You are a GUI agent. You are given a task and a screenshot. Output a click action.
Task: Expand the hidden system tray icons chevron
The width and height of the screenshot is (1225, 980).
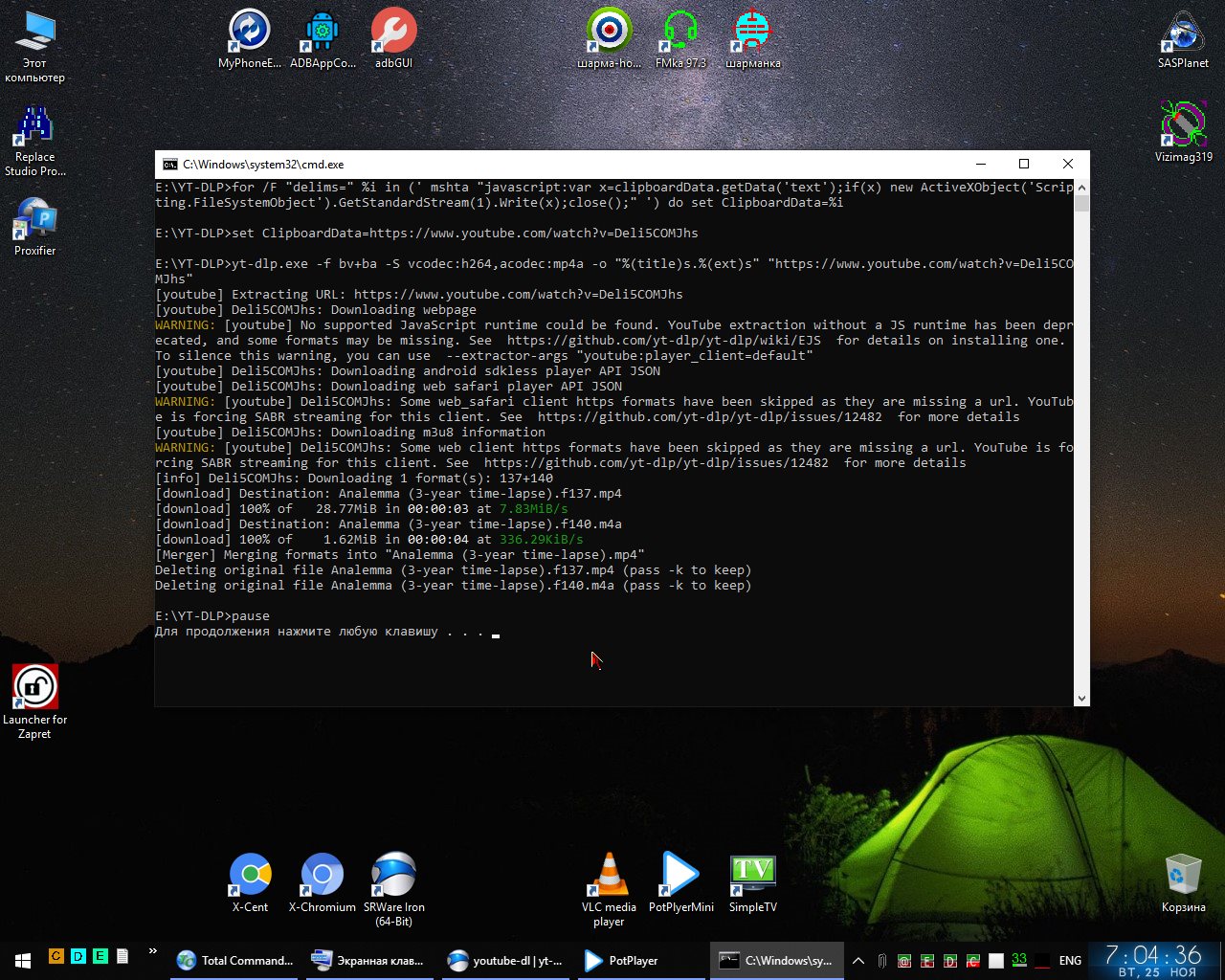858,960
